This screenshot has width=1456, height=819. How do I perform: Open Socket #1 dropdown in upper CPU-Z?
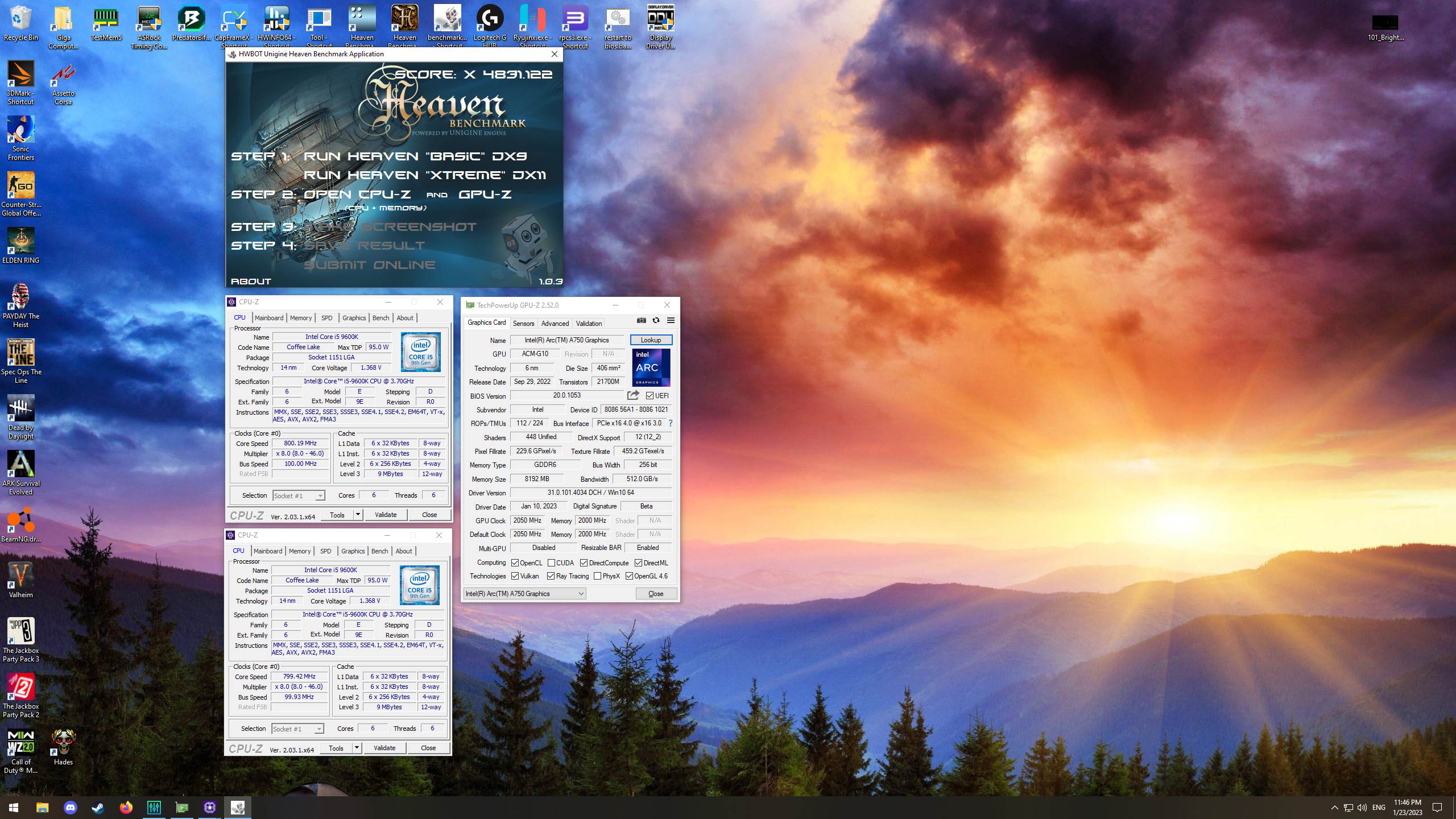pyautogui.click(x=299, y=496)
